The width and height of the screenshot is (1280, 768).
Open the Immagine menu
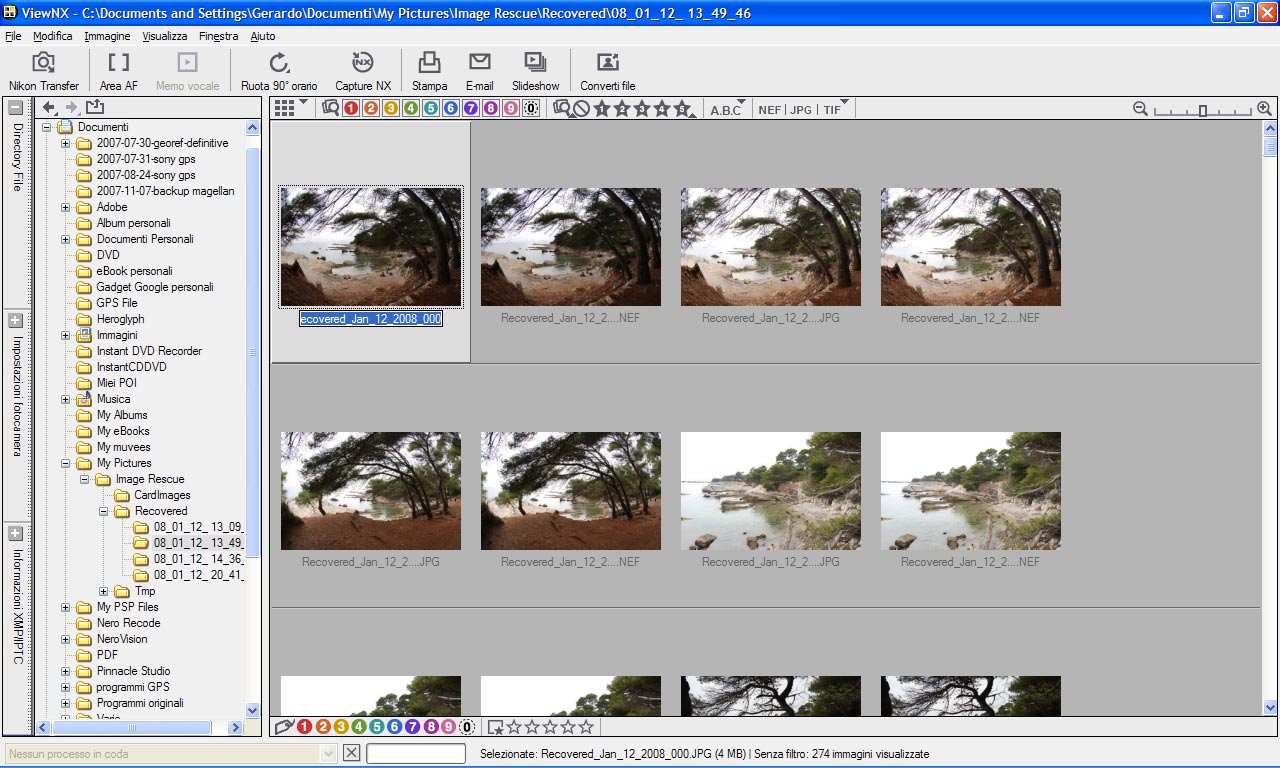(x=107, y=36)
